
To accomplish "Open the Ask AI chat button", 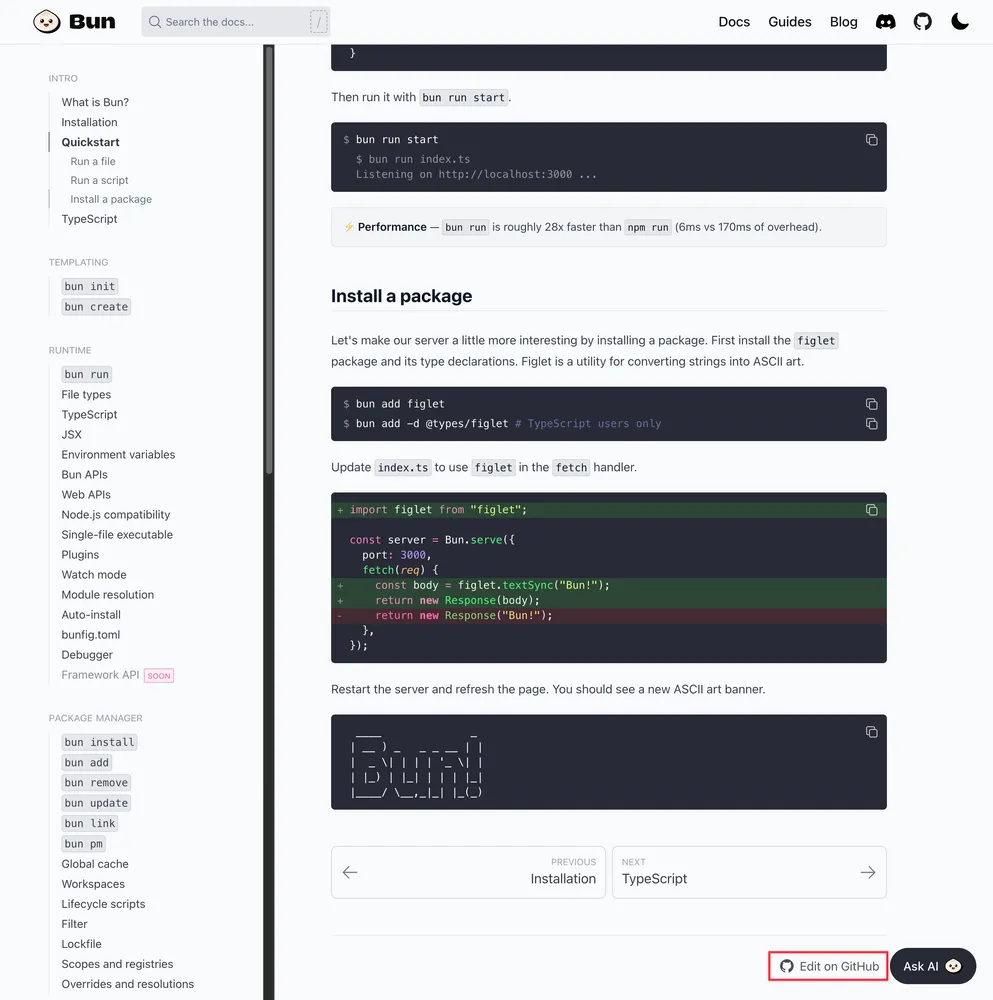I will point(932,966).
